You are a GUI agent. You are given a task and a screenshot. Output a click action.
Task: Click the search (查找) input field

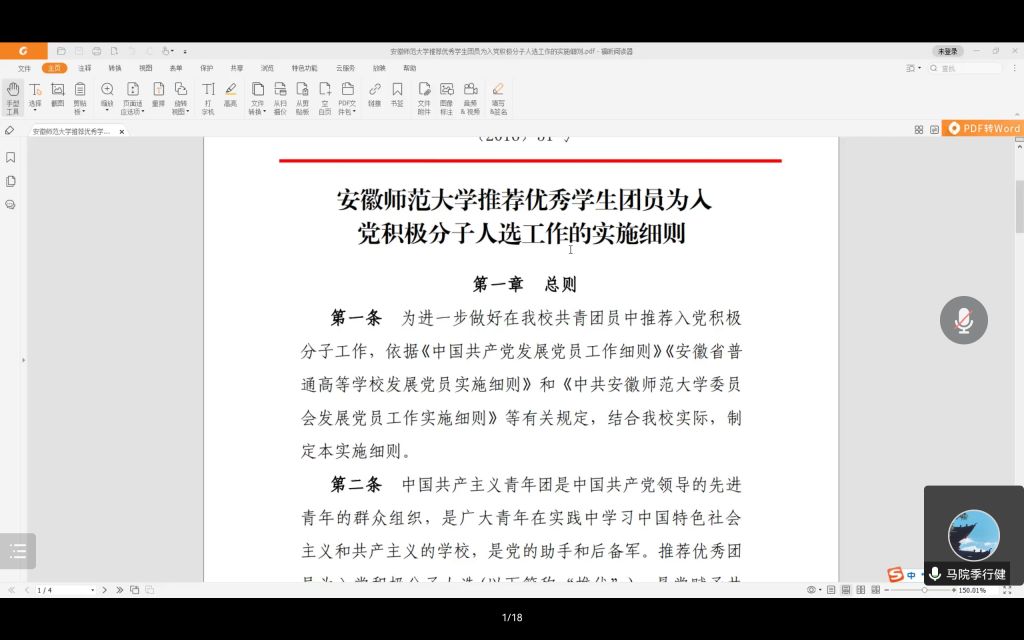tap(969, 68)
